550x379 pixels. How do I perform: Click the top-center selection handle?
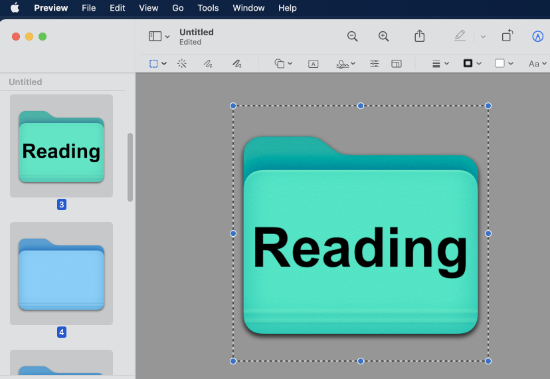361,106
